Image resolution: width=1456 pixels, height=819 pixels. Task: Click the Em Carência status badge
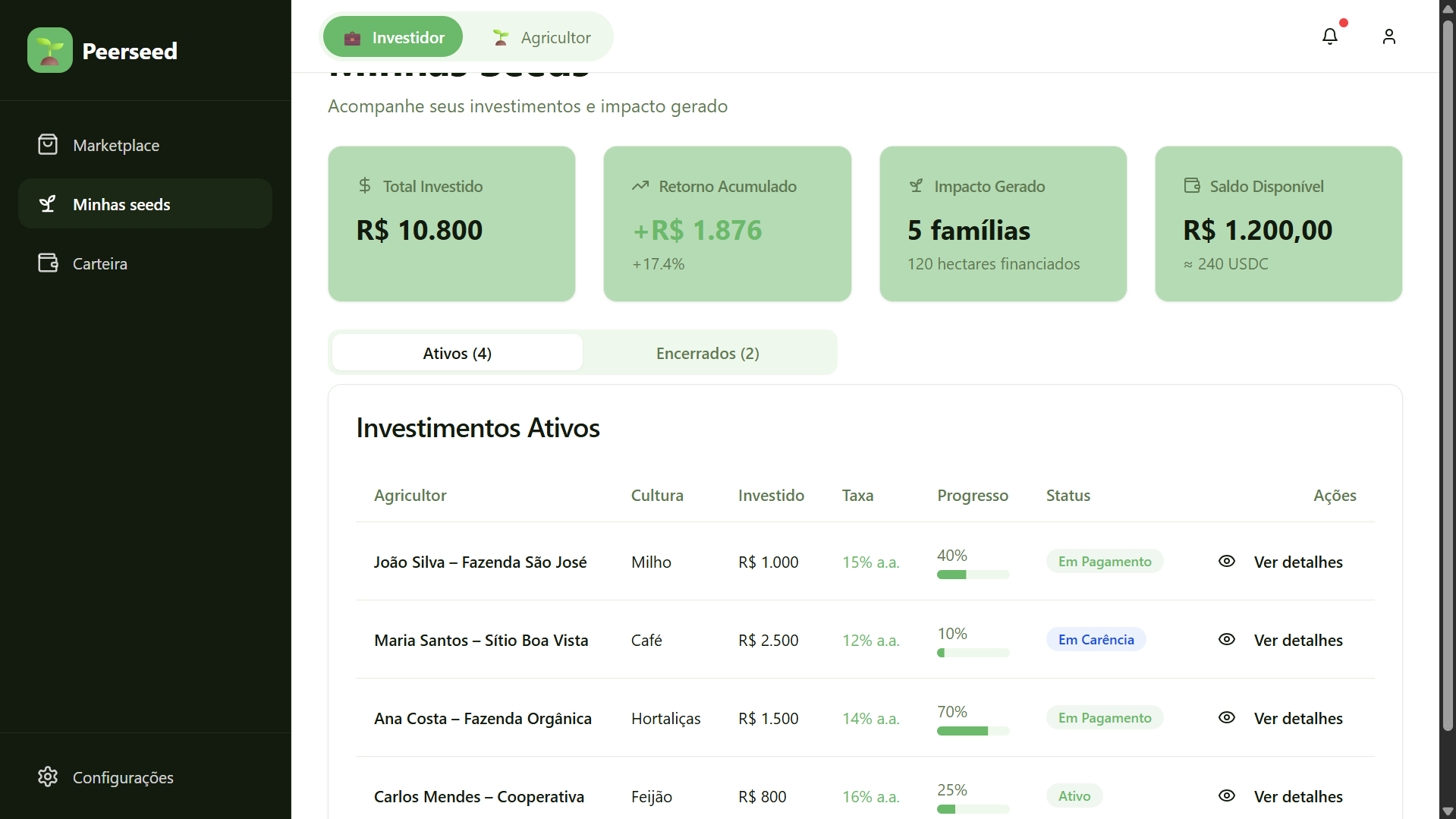coord(1096,639)
